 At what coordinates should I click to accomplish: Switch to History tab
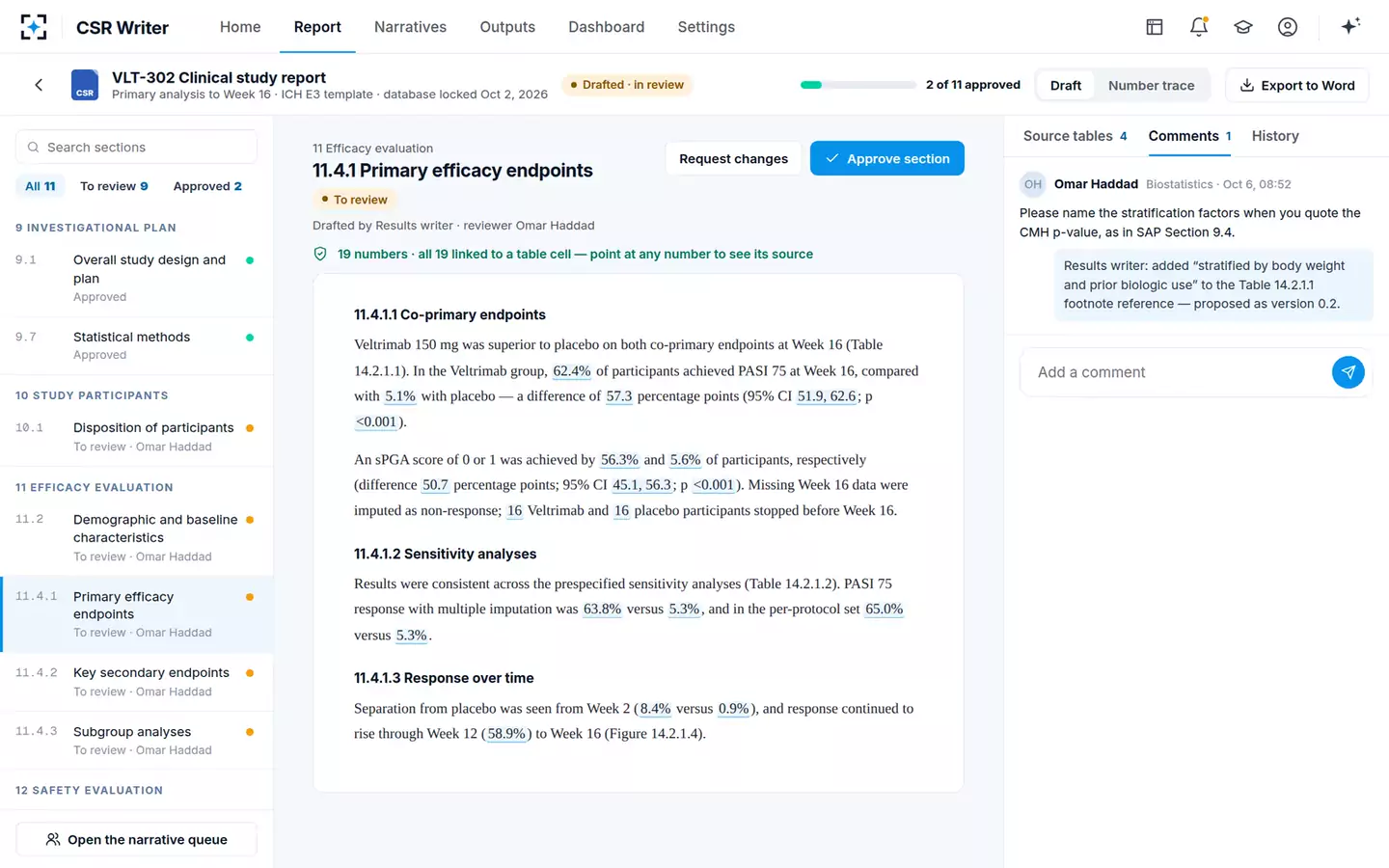[x=1275, y=136]
